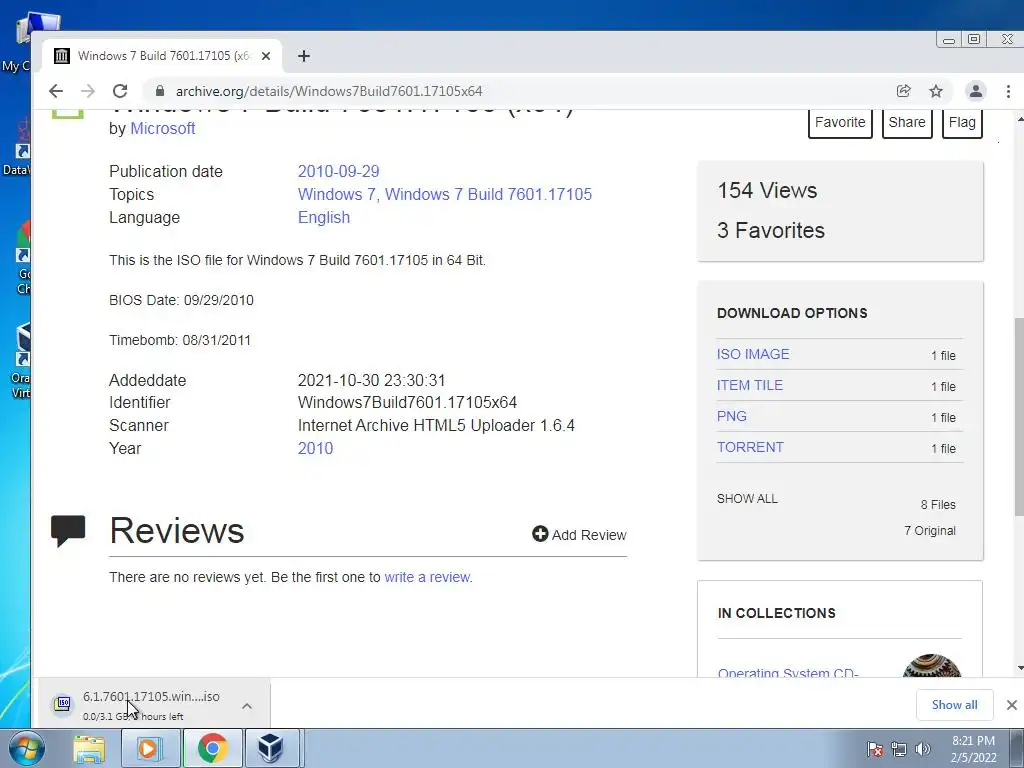Open the Microsoft author link
This screenshot has width=1024, height=768.
(x=163, y=129)
